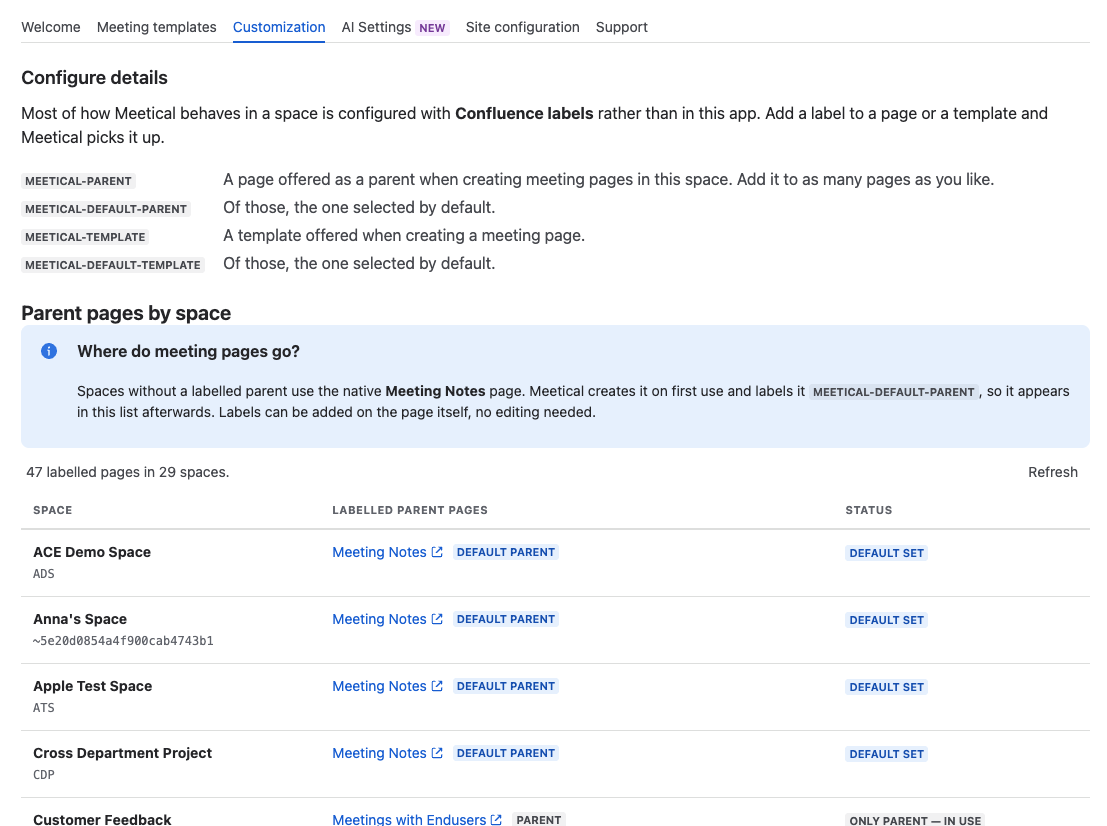This screenshot has height=826, width=1107.
Task: Click PARENT badge beside Meetings with Endusers
Action: pos(539,820)
